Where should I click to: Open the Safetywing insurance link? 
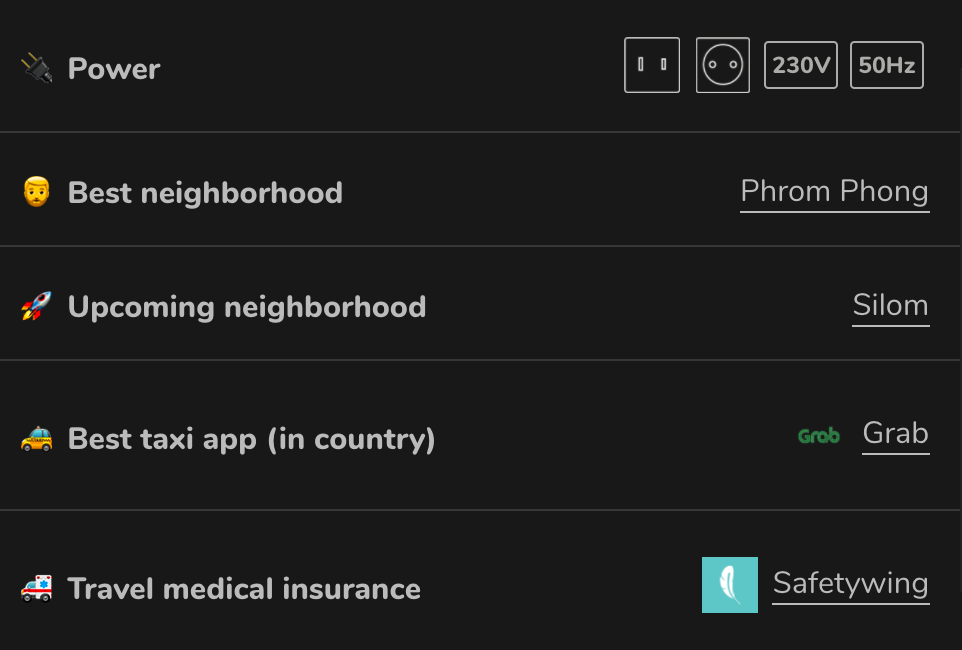pos(851,583)
